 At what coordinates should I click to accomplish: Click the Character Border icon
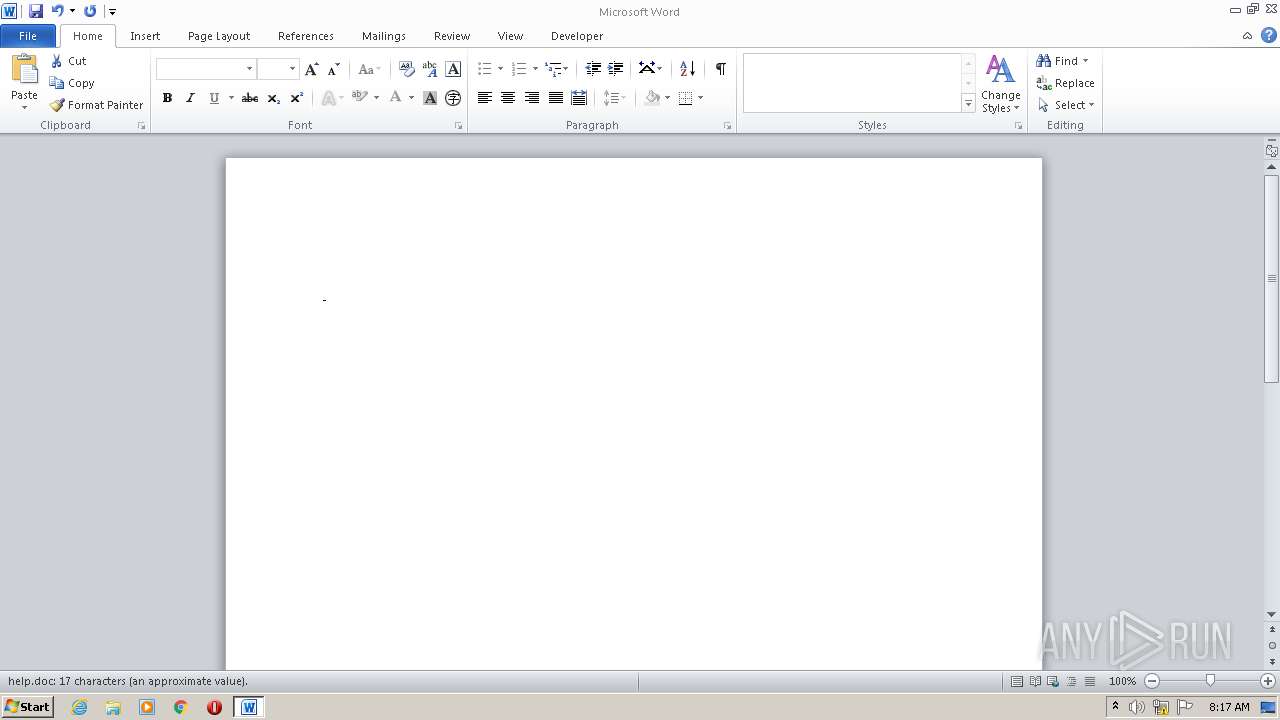tap(453, 69)
